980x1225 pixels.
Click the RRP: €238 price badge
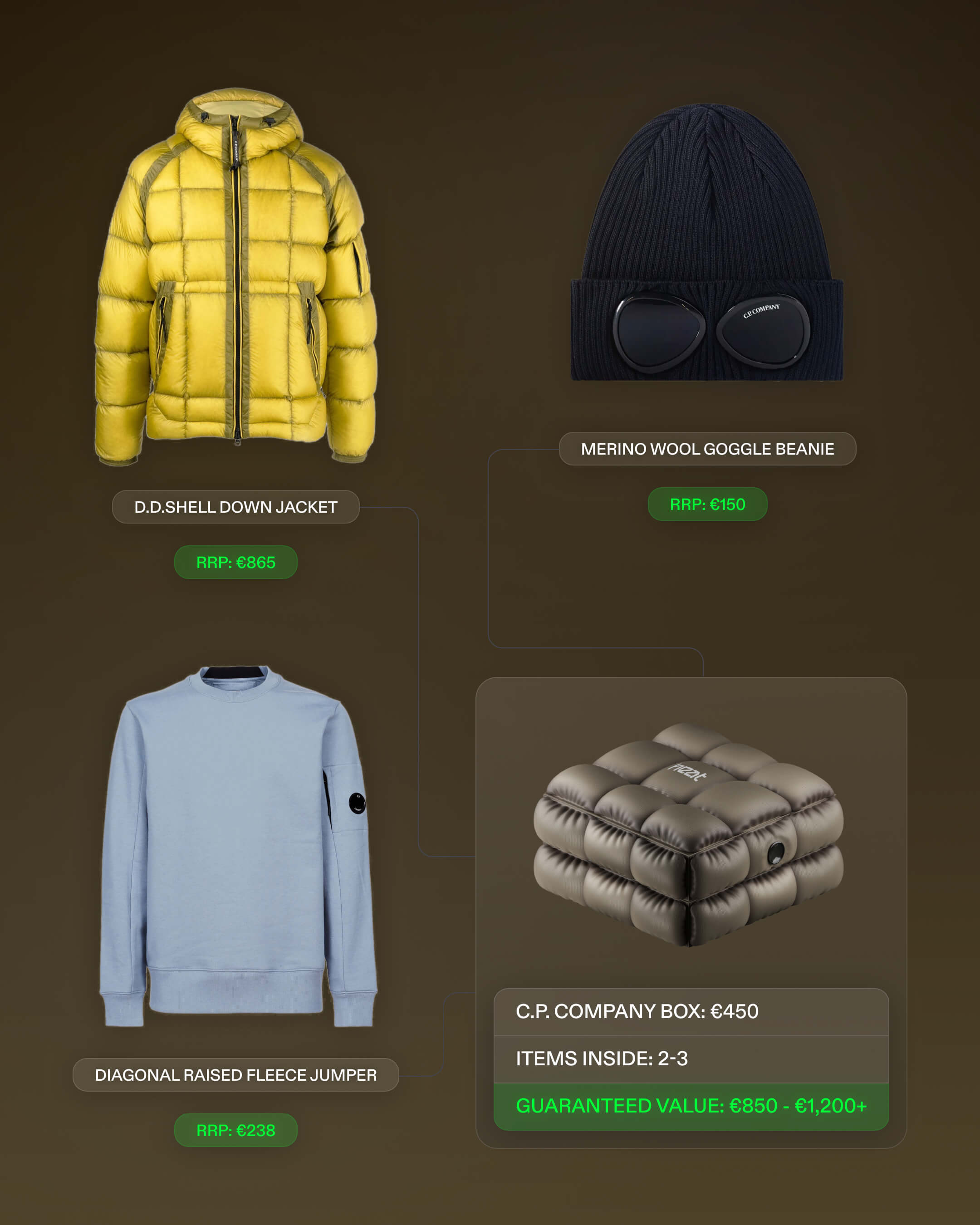point(236,1131)
